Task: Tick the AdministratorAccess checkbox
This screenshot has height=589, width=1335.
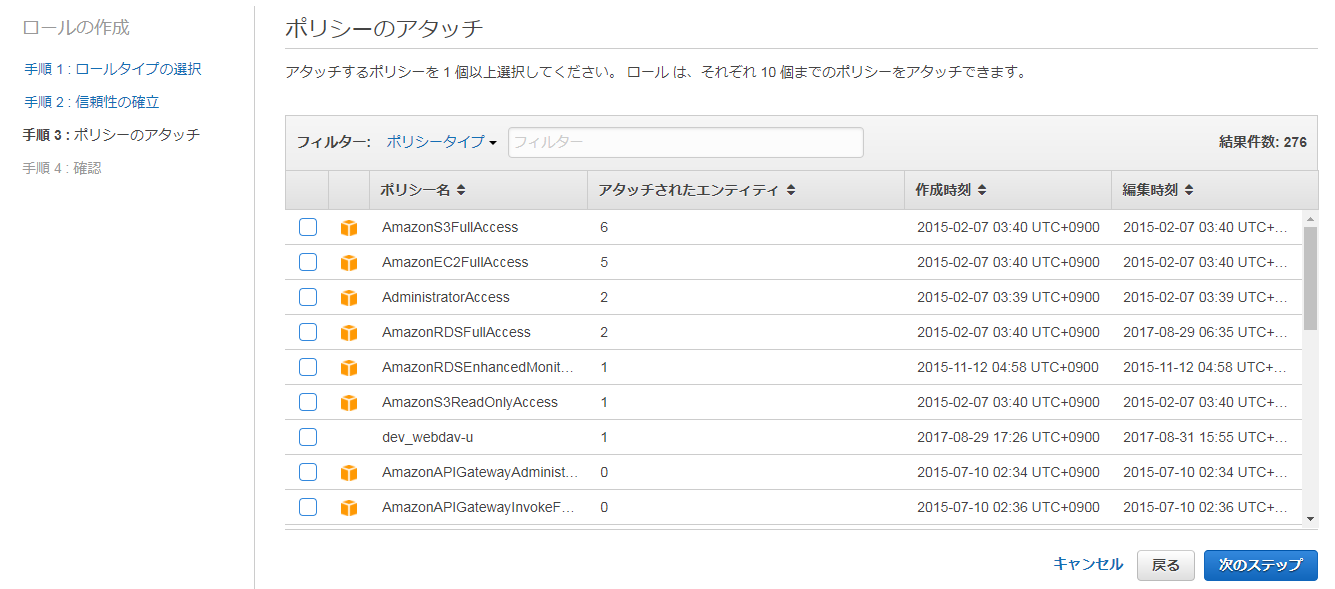Action: tap(308, 297)
